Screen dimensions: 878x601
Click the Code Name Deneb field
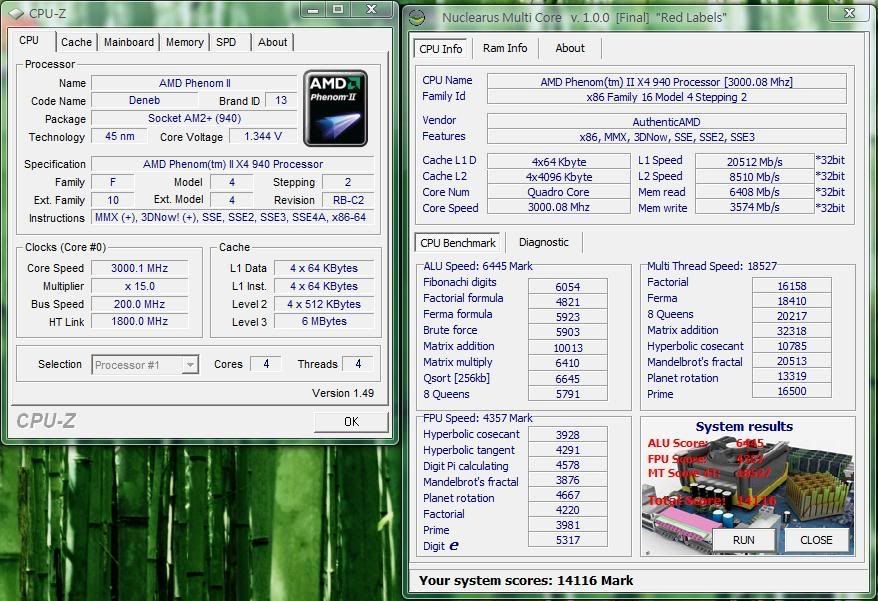point(144,100)
